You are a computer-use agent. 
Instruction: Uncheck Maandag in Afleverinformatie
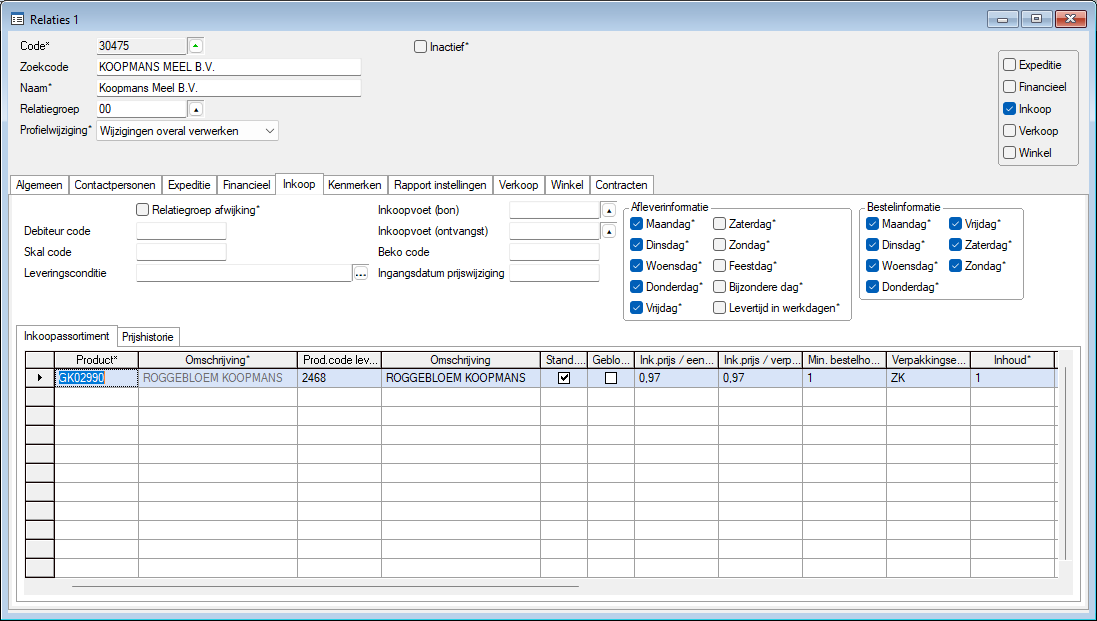637,224
